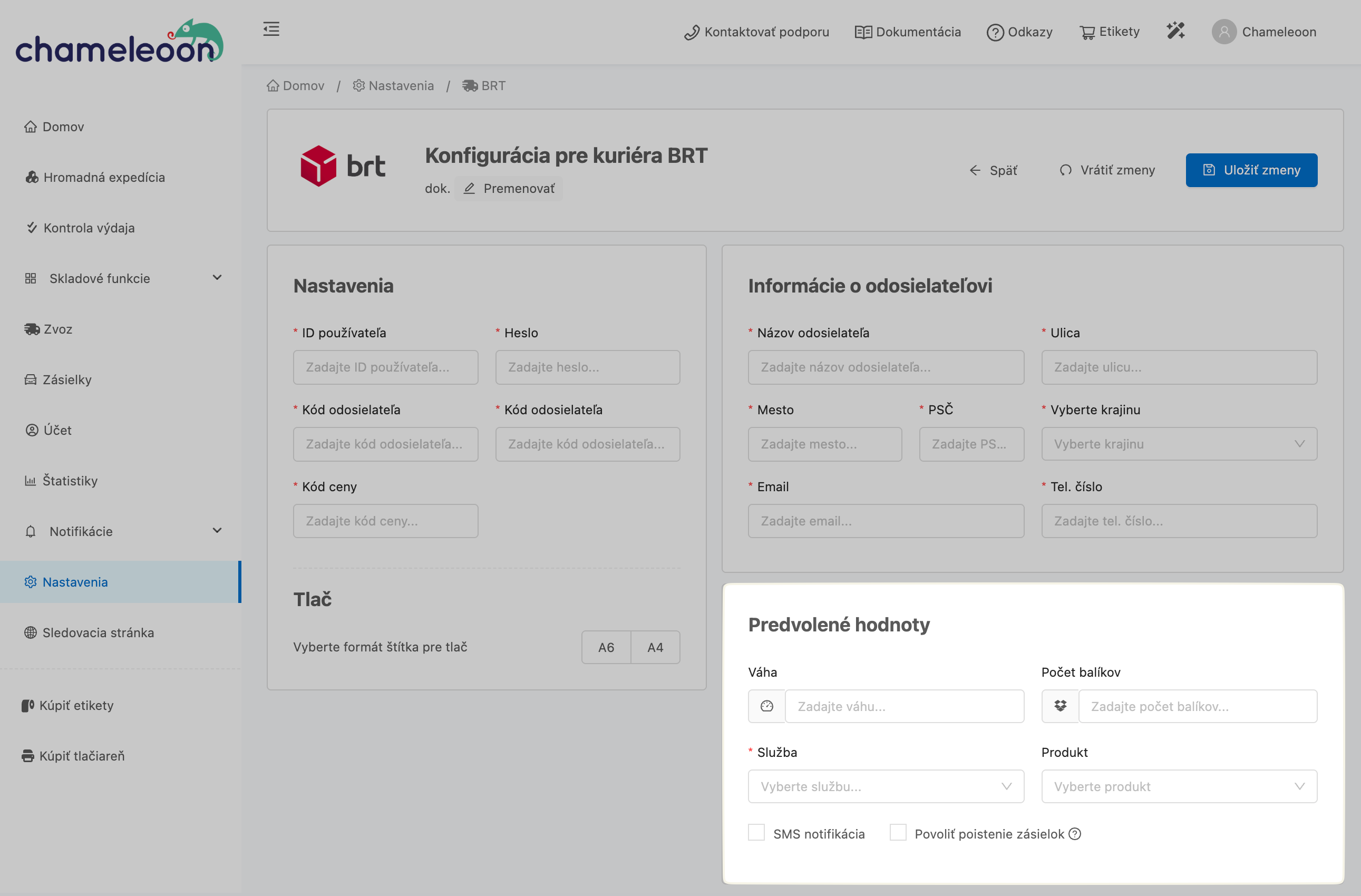Check Povoliť poistenie zásielok checkbox

(x=898, y=833)
